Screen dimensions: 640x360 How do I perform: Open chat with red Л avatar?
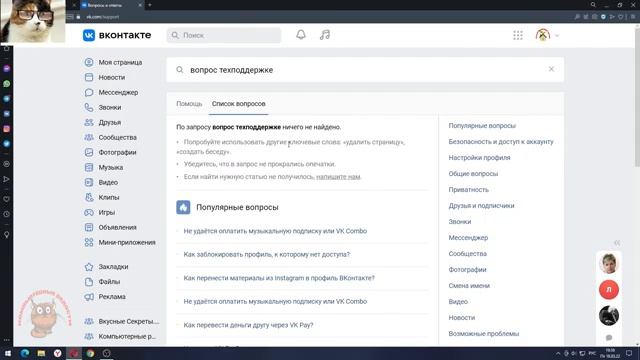609,289
